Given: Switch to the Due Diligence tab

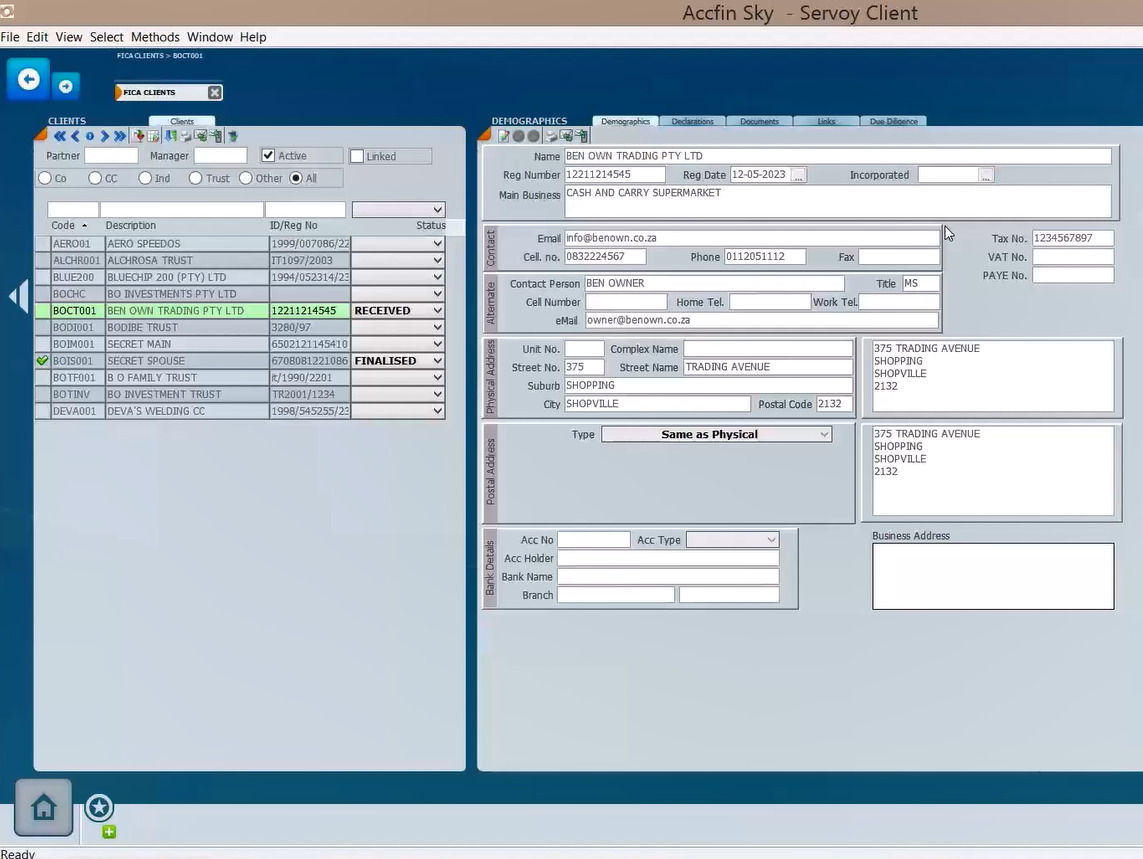Looking at the screenshot, I should pos(893,121).
